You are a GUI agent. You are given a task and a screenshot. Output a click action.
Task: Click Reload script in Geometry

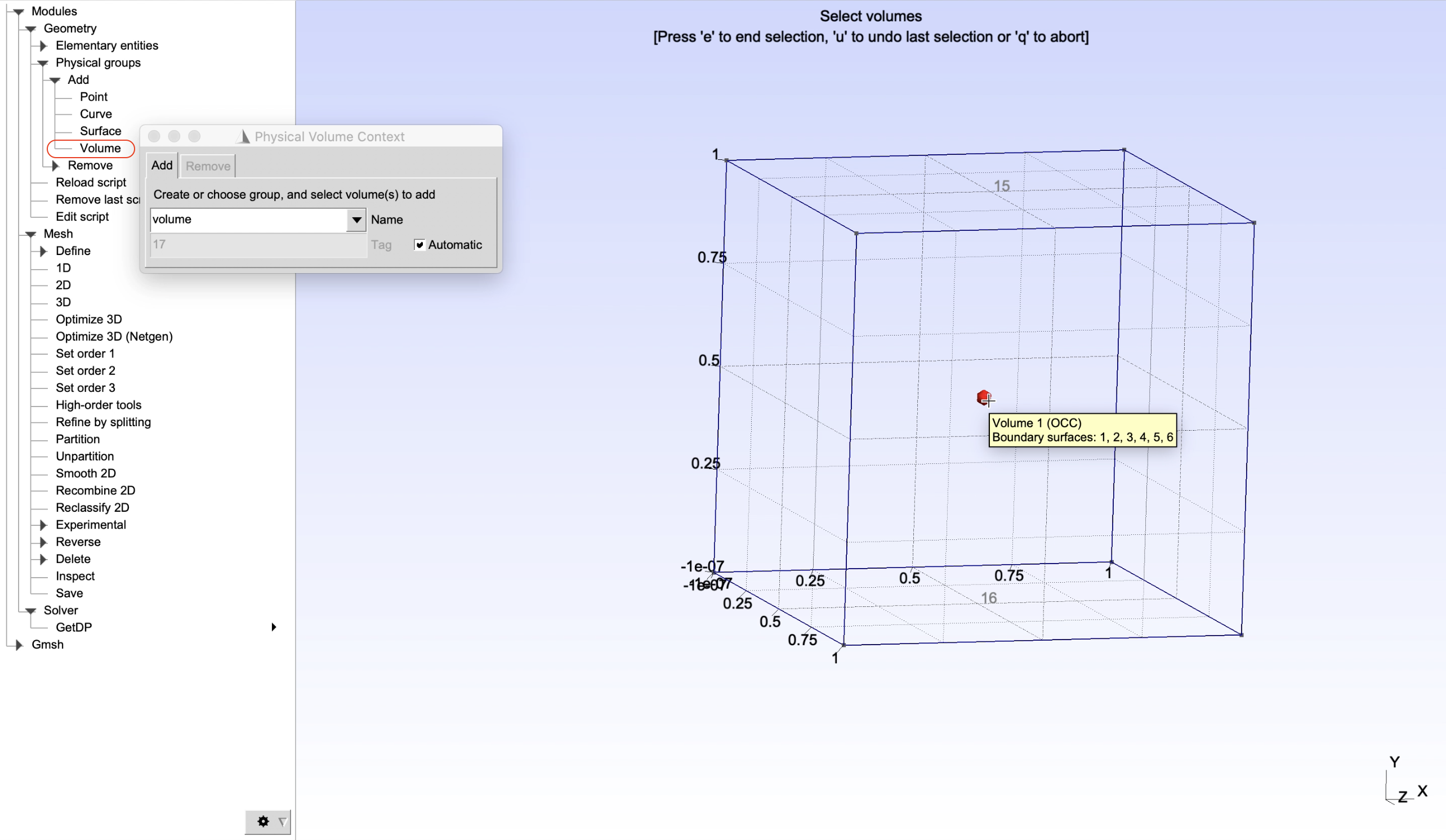91,182
